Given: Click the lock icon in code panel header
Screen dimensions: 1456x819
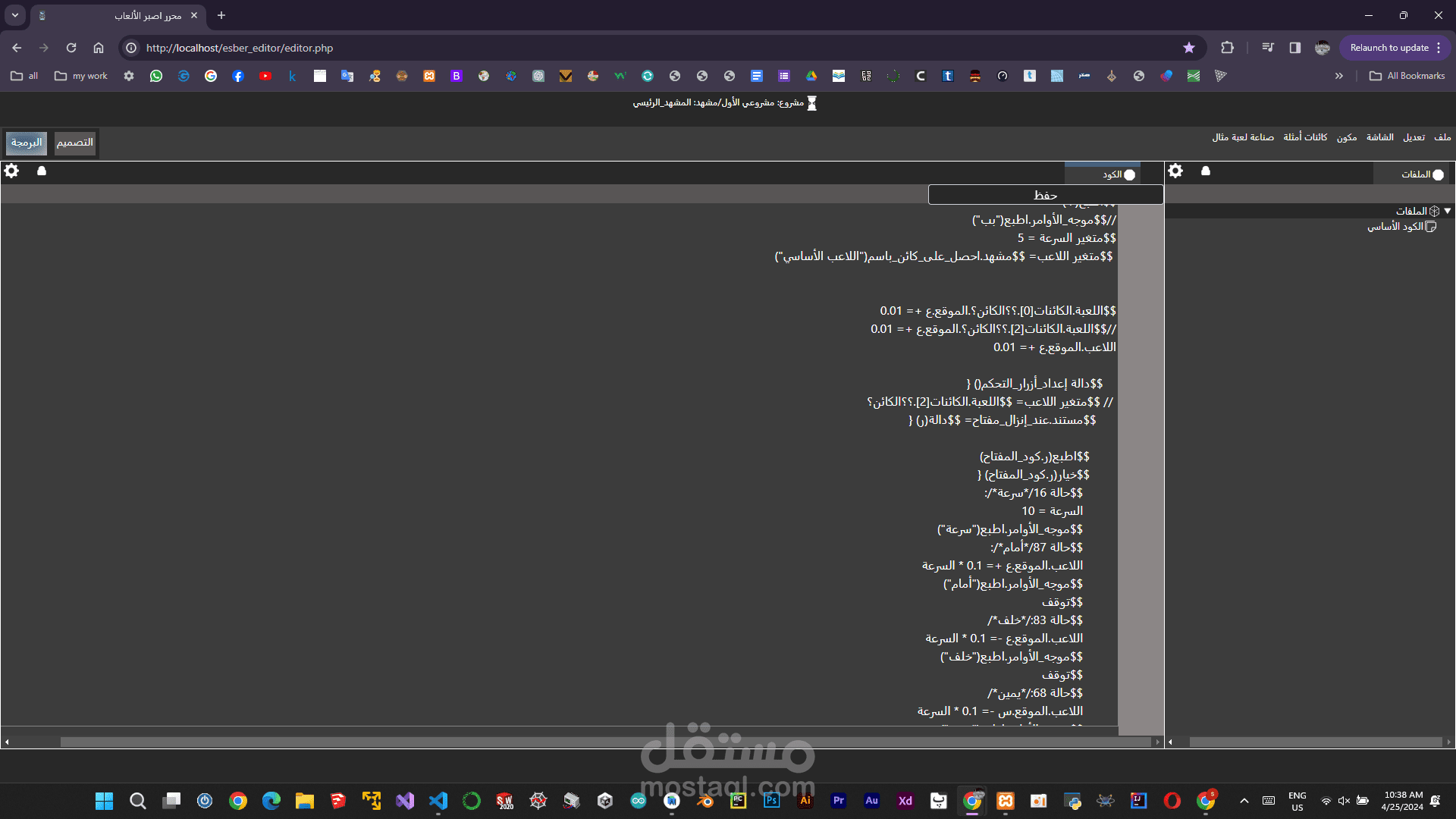Looking at the screenshot, I should (x=42, y=171).
